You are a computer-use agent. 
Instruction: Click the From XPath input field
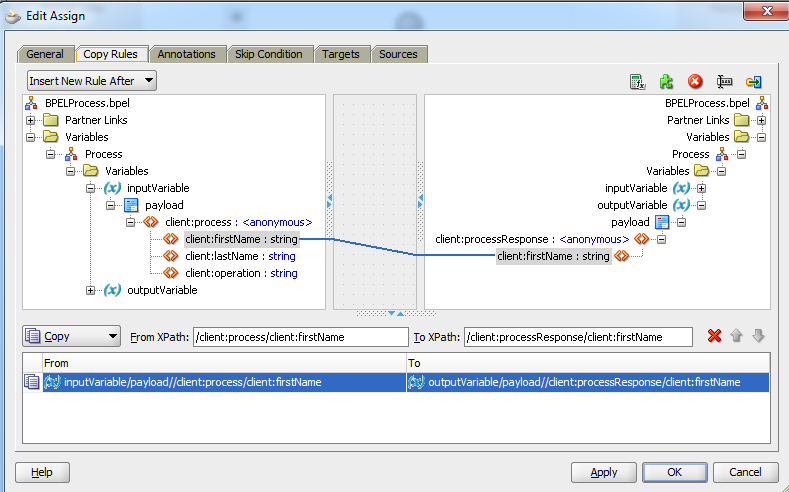coord(300,337)
